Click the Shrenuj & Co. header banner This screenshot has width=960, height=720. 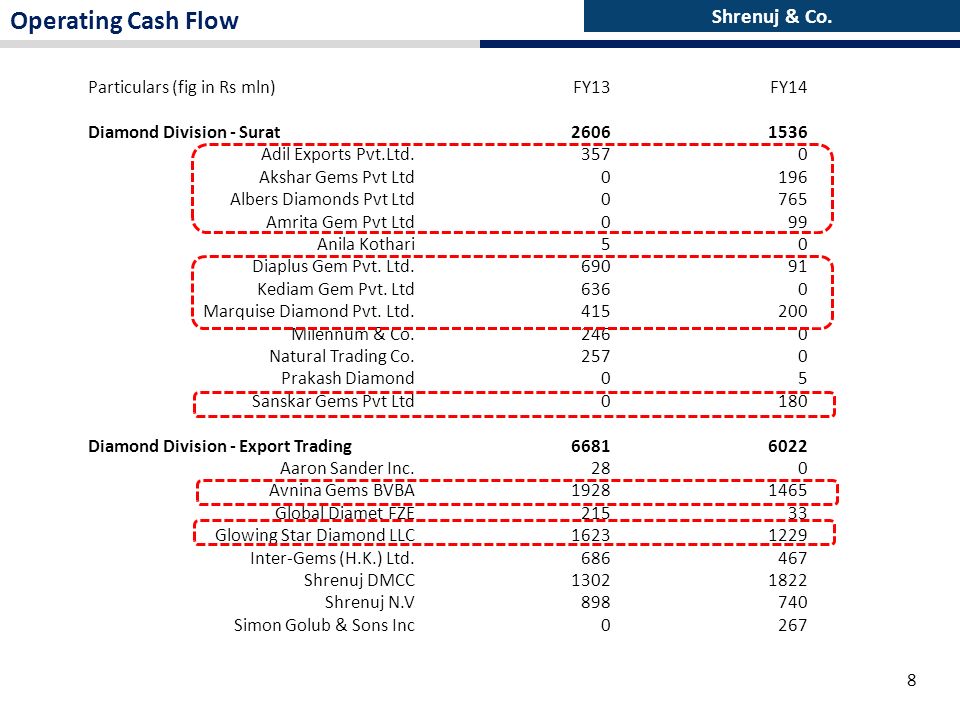(771, 16)
